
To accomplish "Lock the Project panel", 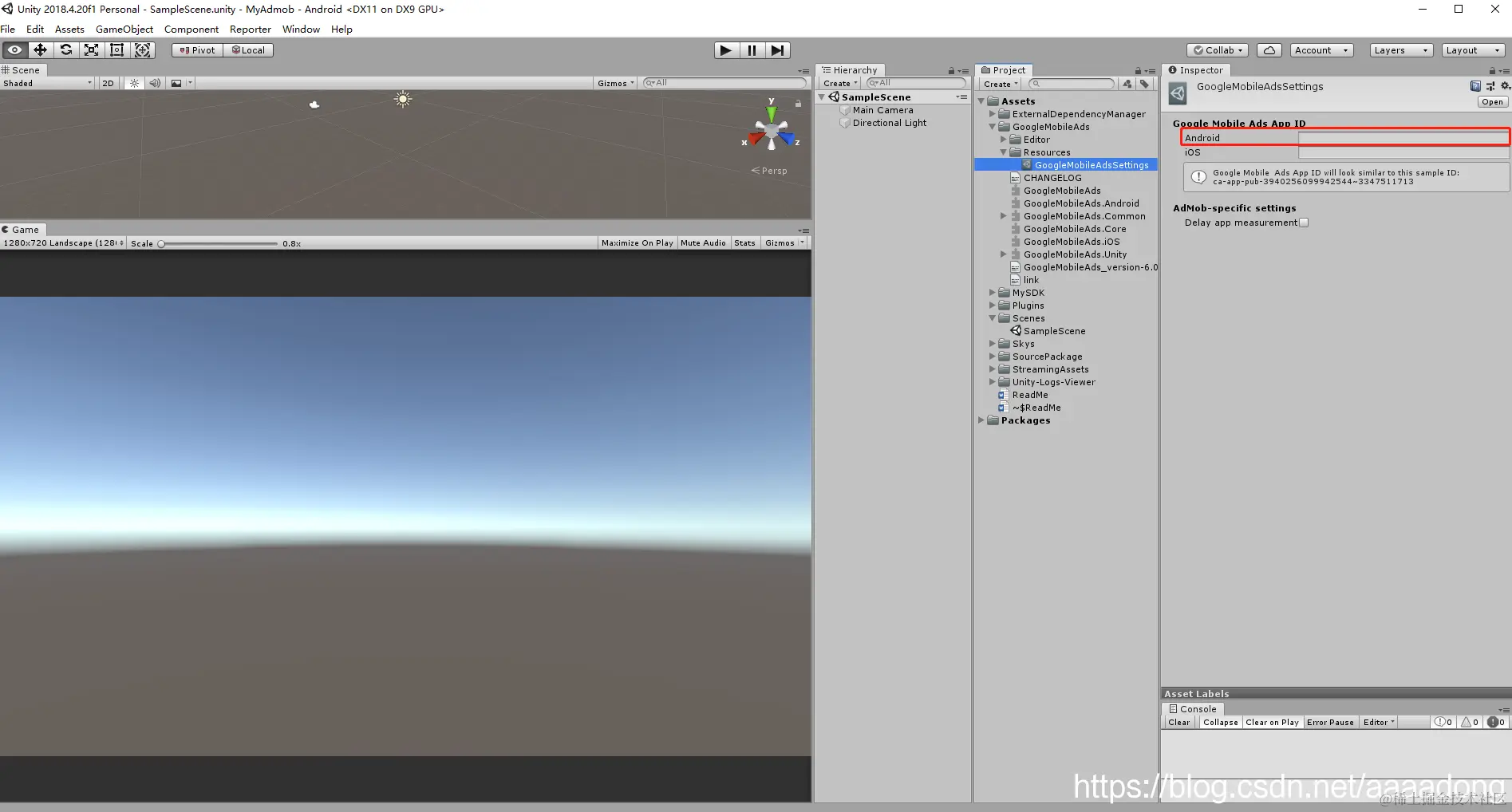I will click(x=1138, y=71).
